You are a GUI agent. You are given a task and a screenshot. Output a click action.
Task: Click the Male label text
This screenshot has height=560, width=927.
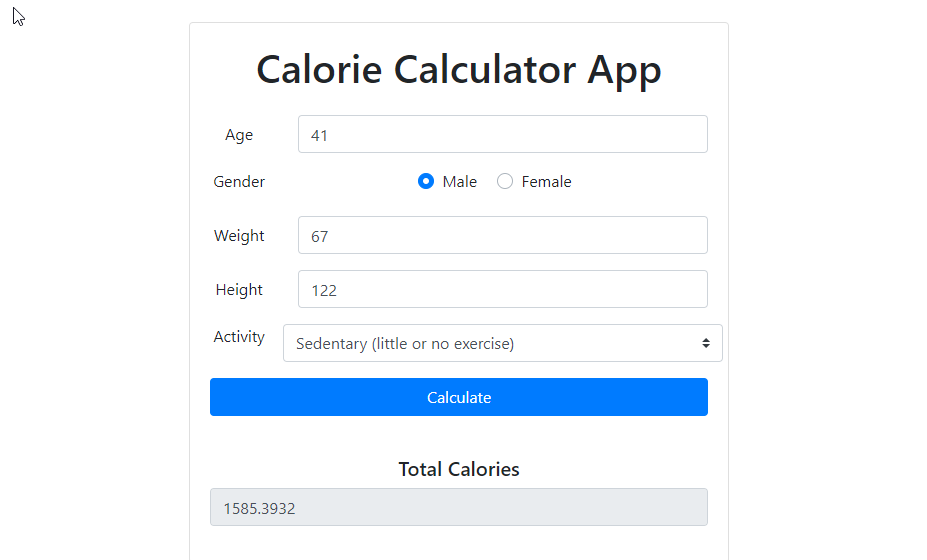(x=459, y=182)
